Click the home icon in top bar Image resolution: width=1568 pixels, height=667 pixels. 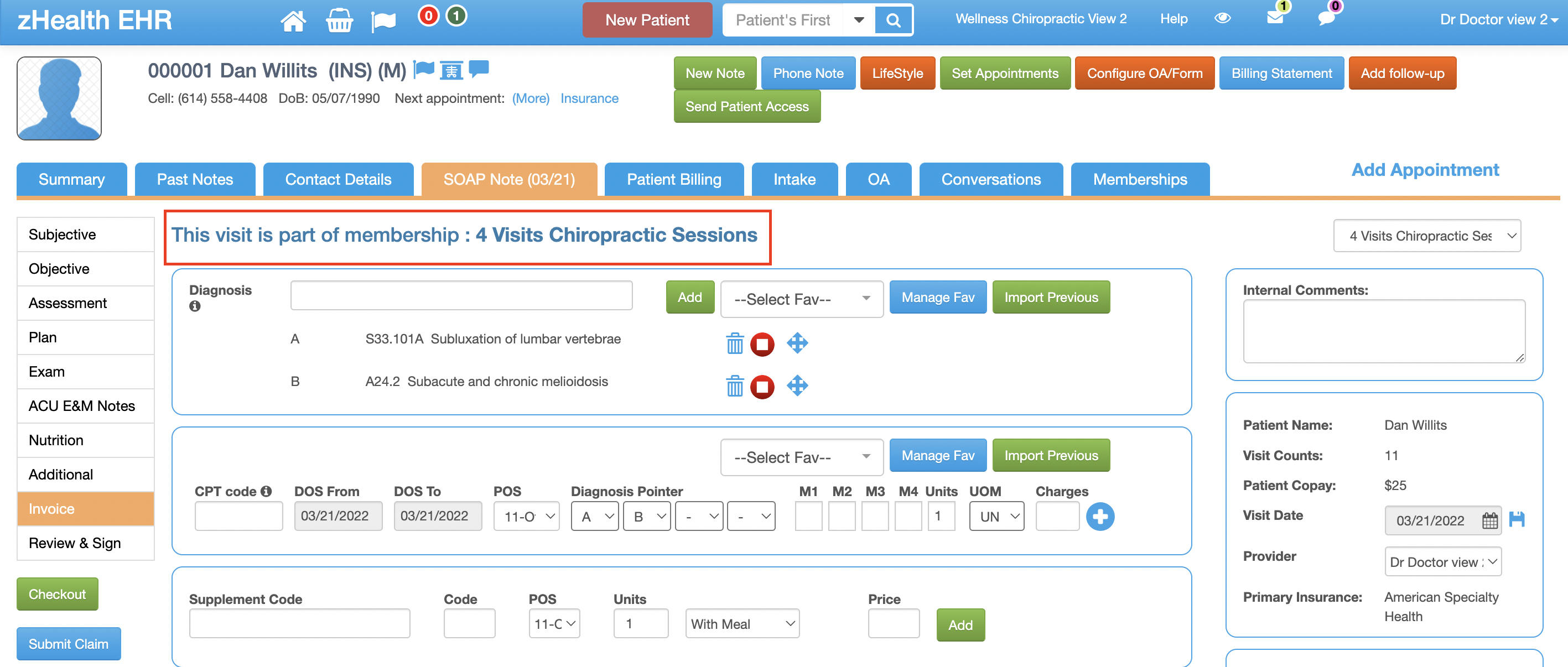(x=293, y=20)
